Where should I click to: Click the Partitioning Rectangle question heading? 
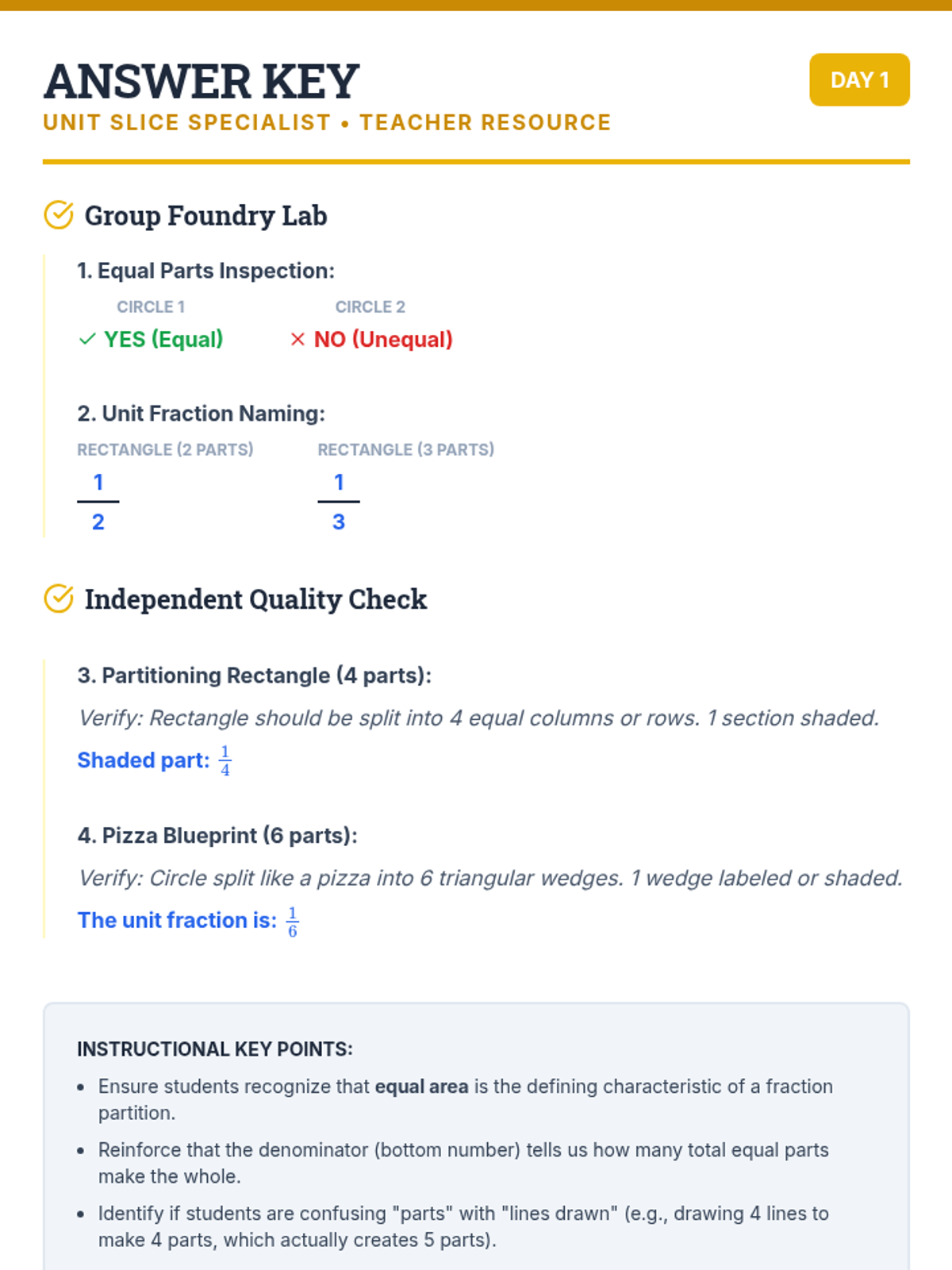pos(255,675)
